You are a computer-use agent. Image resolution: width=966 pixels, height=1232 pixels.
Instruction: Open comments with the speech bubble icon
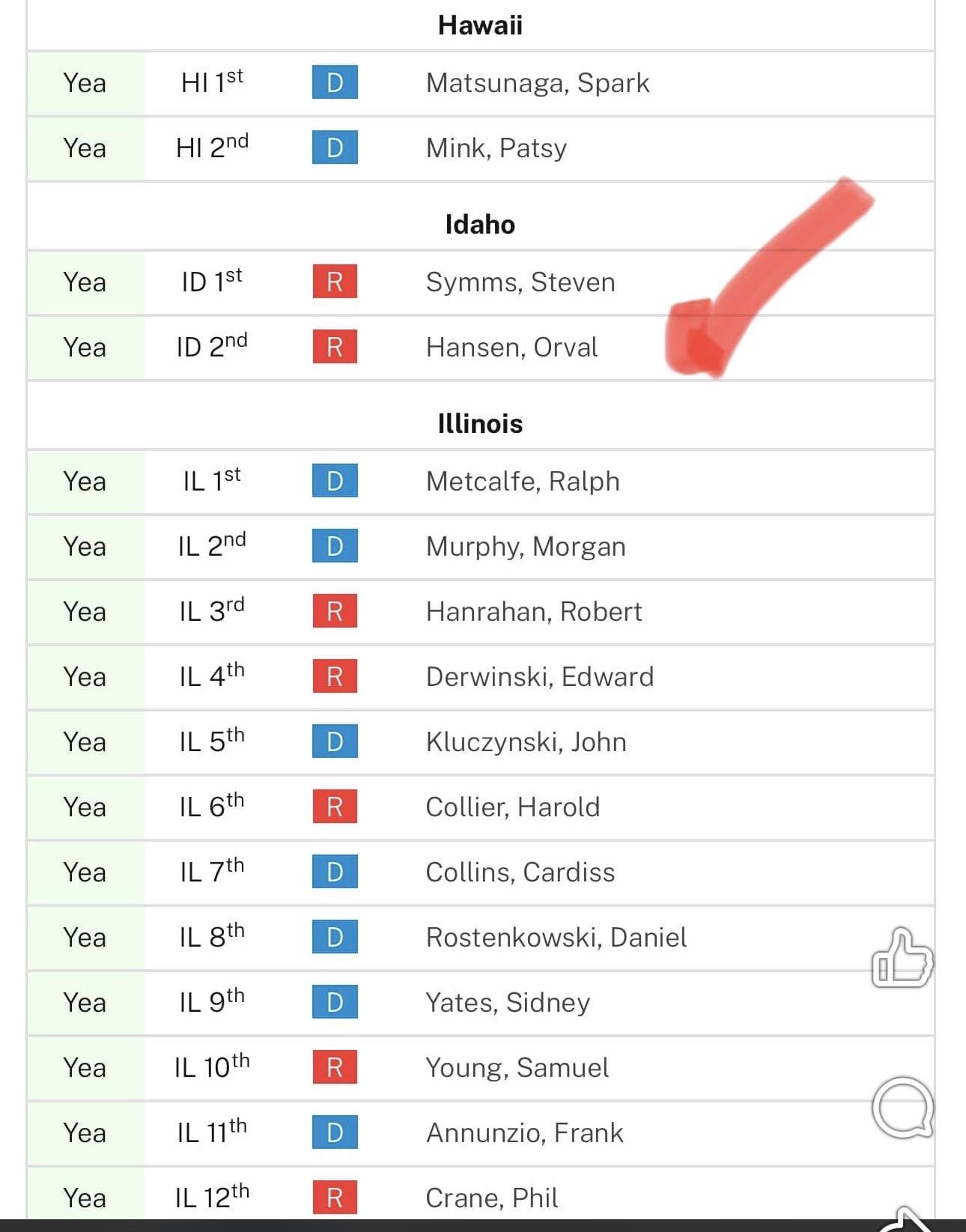tap(902, 1107)
